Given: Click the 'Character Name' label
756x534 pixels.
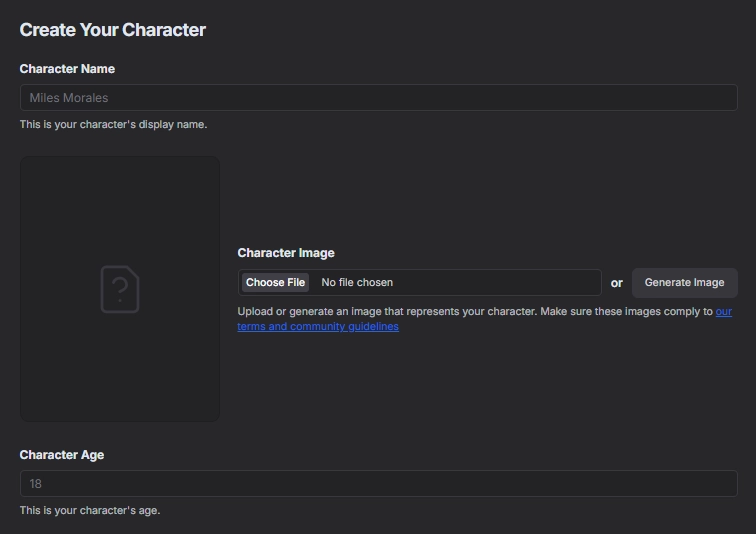Looking at the screenshot, I should (x=67, y=69).
